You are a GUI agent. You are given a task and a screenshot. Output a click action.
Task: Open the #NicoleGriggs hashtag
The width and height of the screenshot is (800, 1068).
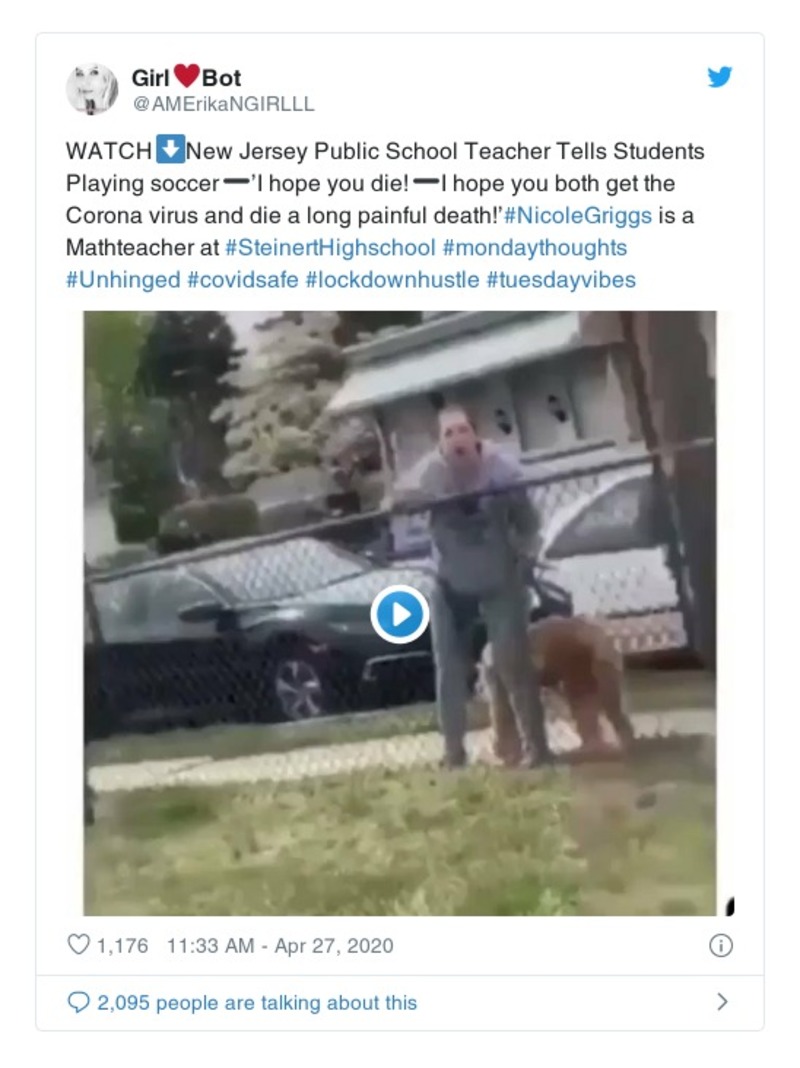click(577, 215)
